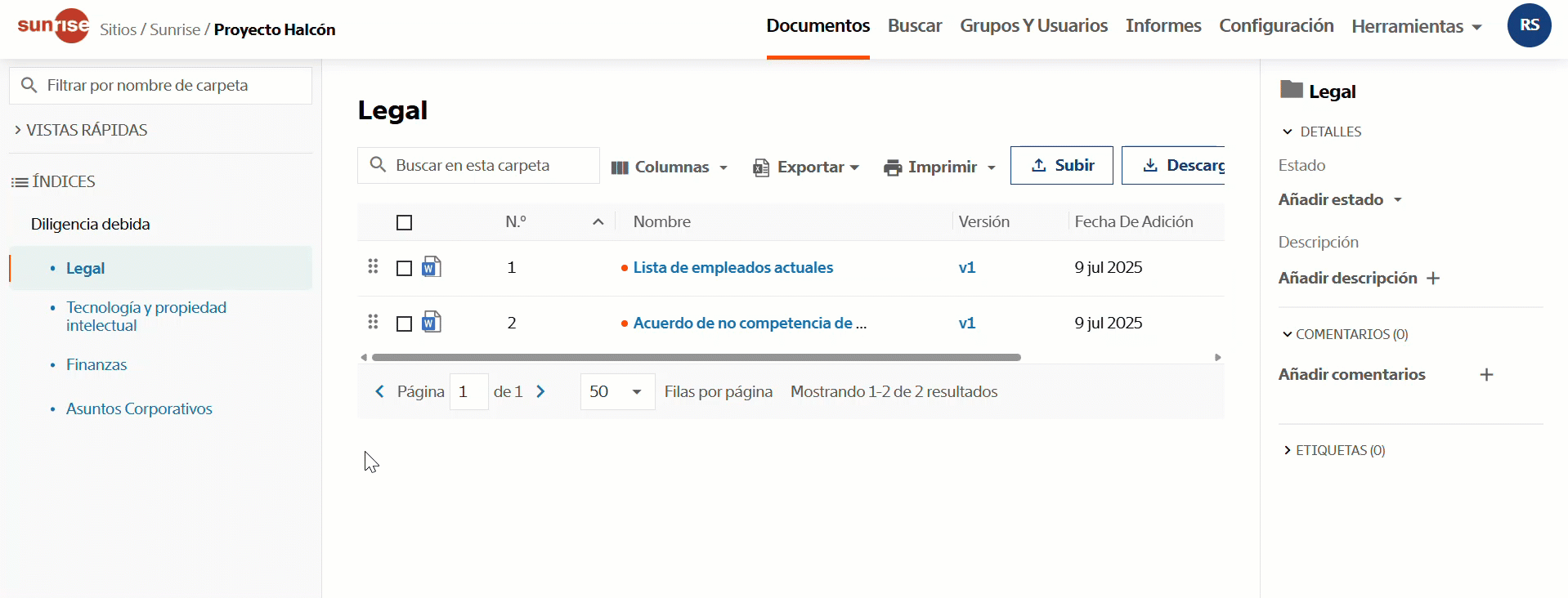Open the Añadir estado dropdown
The image size is (1568, 598).
(x=1341, y=199)
